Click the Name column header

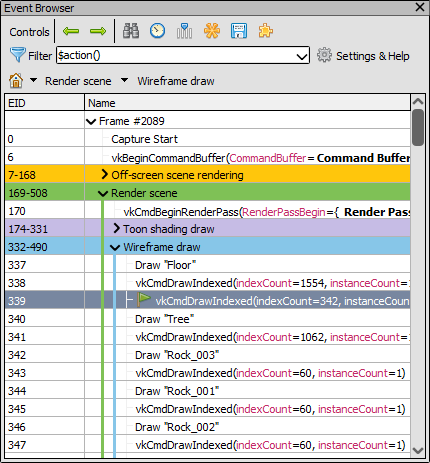click(x=247, y=103)
